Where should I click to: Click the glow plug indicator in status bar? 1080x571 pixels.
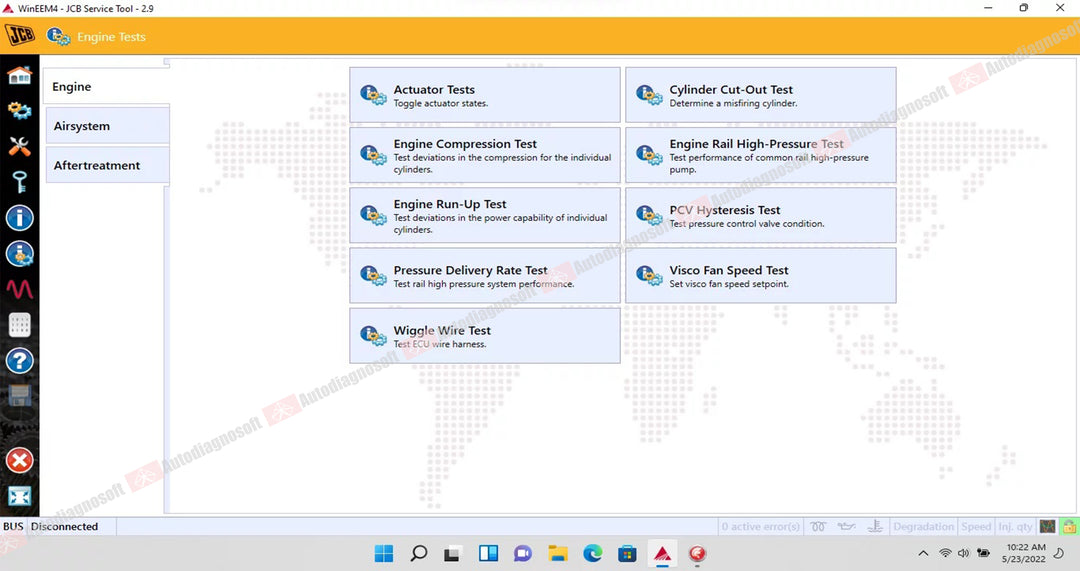tap(818, 526)
